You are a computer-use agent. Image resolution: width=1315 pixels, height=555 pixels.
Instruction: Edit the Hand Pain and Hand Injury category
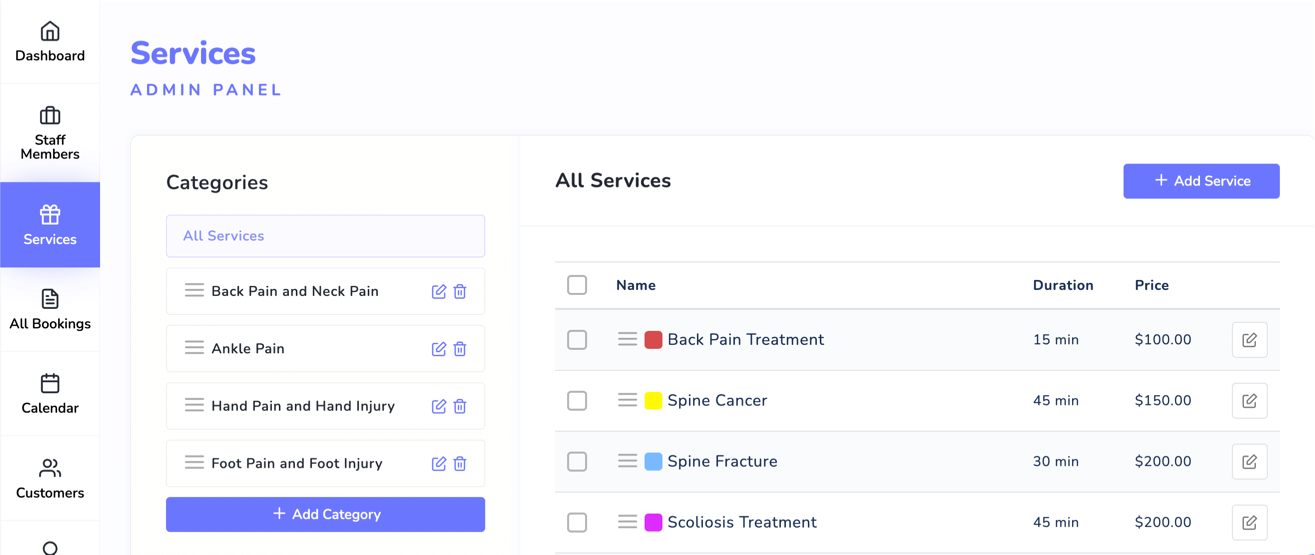coord(438,406)
